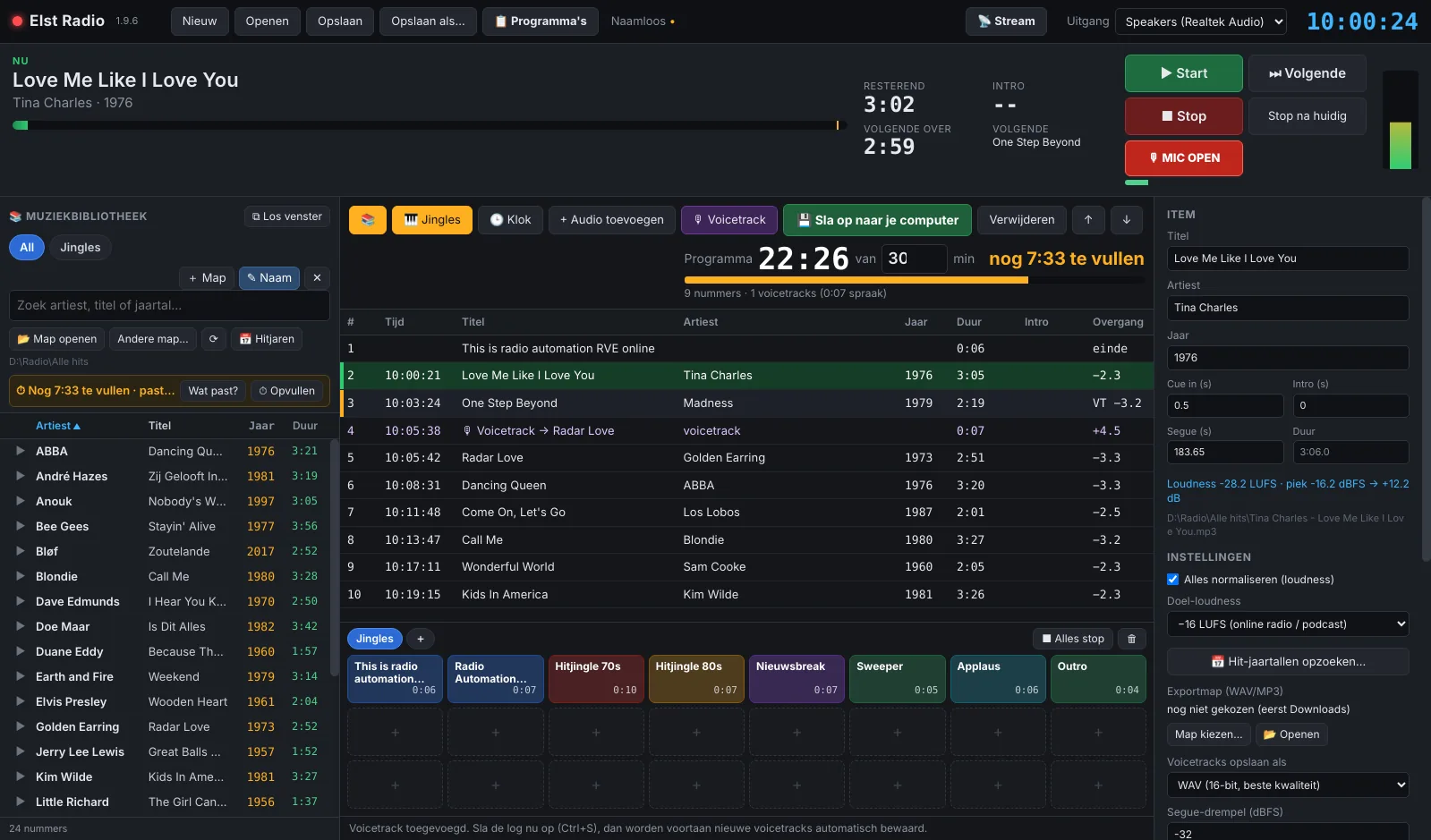The width and height of the screenshot is (1431, 840).
Task: Seek in the track progress bar
Action: [x=430, y=126]
